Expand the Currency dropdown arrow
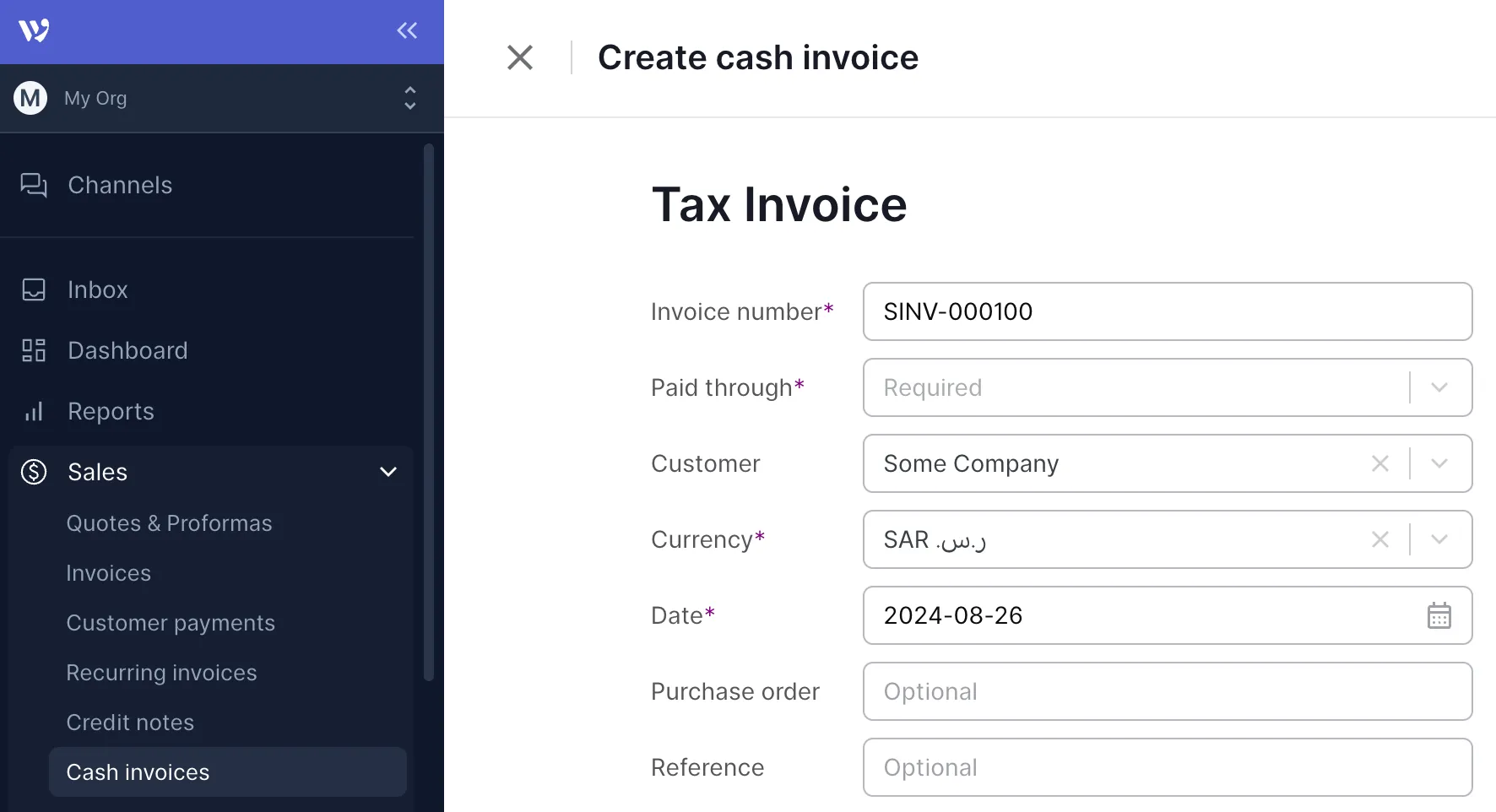This screenshot has height=812, width=1496. point(1439,539)
